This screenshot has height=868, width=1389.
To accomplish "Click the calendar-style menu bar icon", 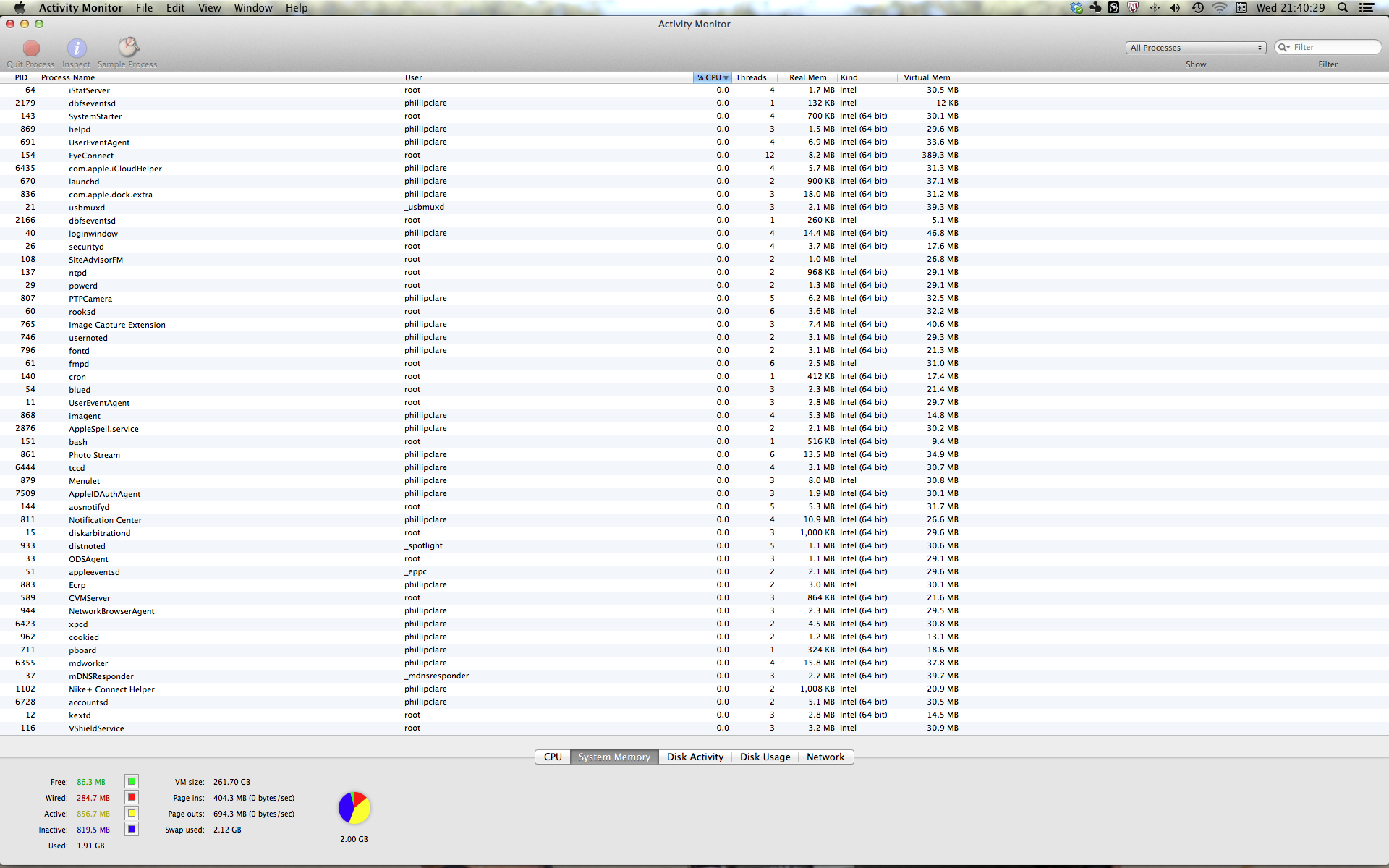I will (1241, 8).
